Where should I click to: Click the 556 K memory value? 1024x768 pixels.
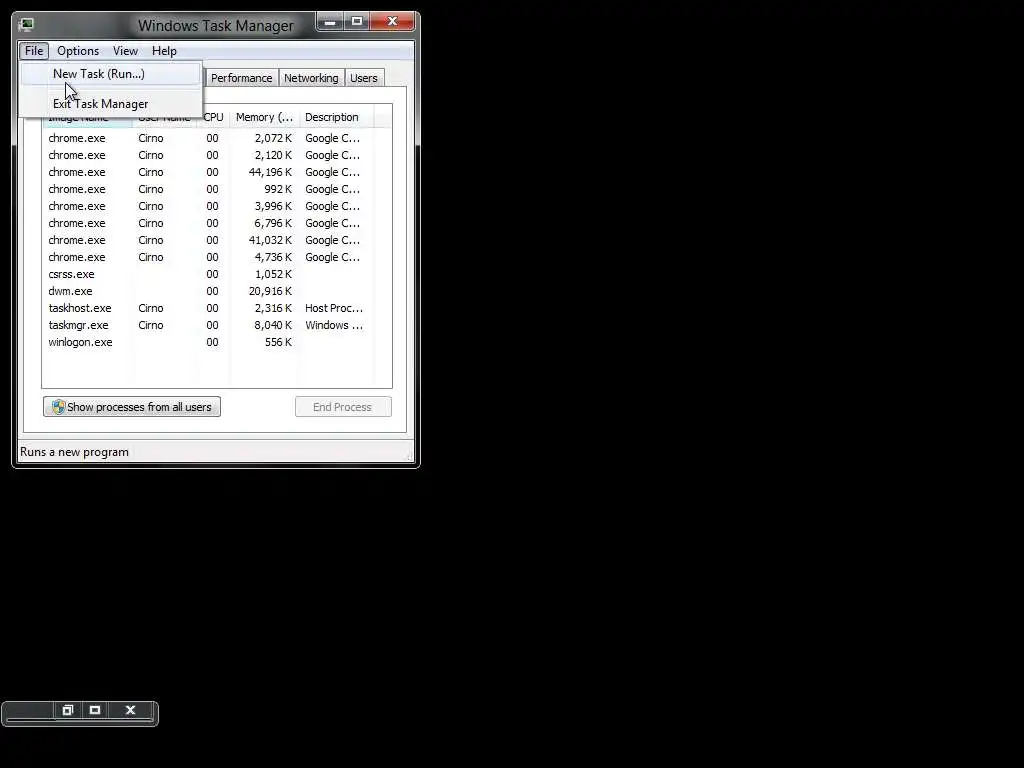click(278, 342)
